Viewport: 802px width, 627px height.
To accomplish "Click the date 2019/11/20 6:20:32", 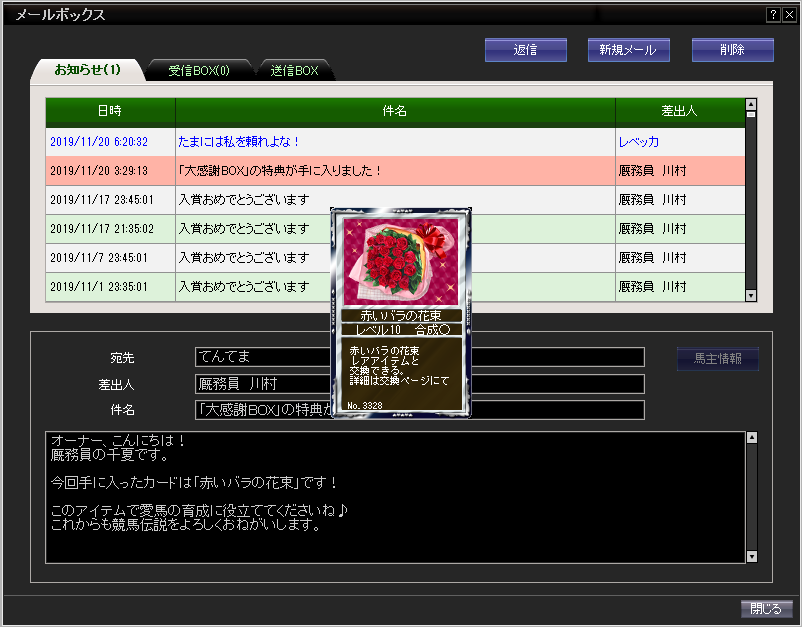I will click(99, 142).
